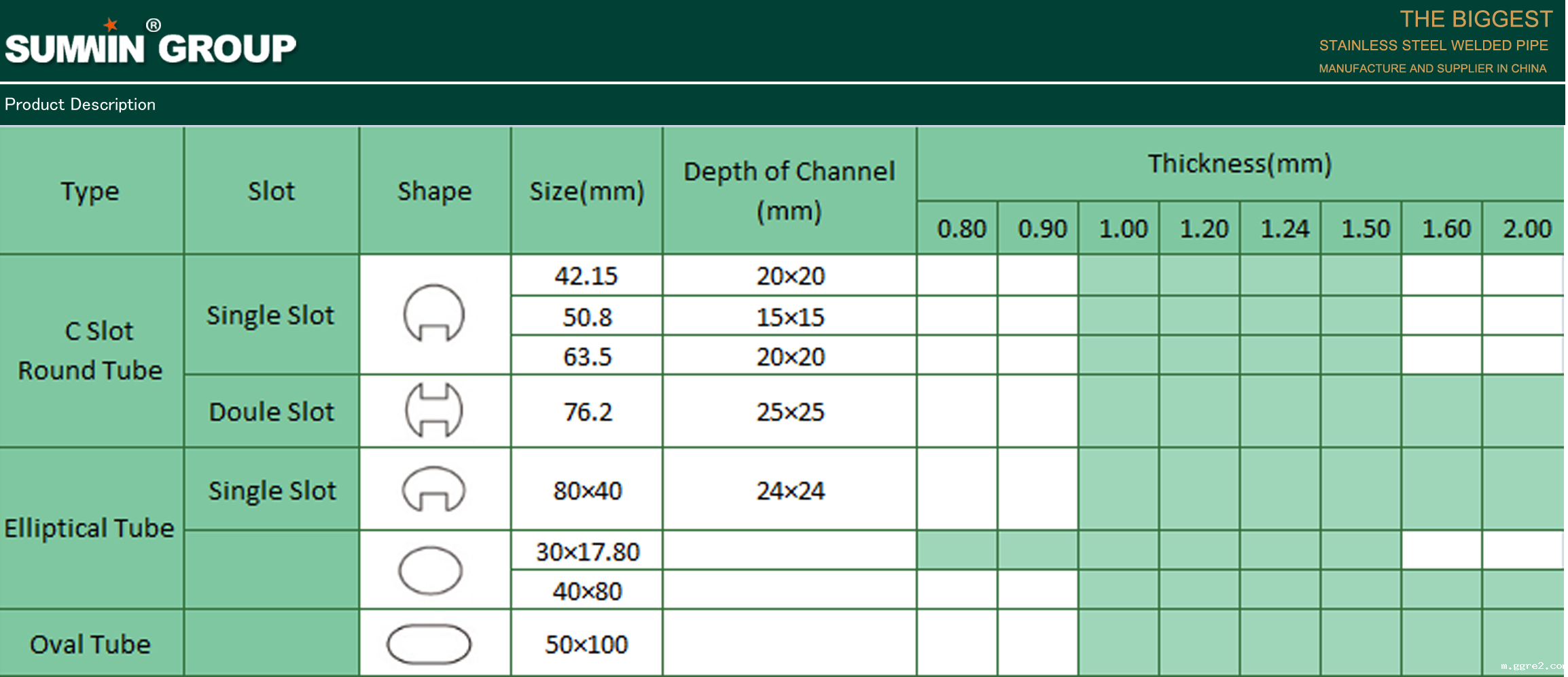1568x677 pixels.
Task: Select the single slot round tube shape
Action: 433,313
